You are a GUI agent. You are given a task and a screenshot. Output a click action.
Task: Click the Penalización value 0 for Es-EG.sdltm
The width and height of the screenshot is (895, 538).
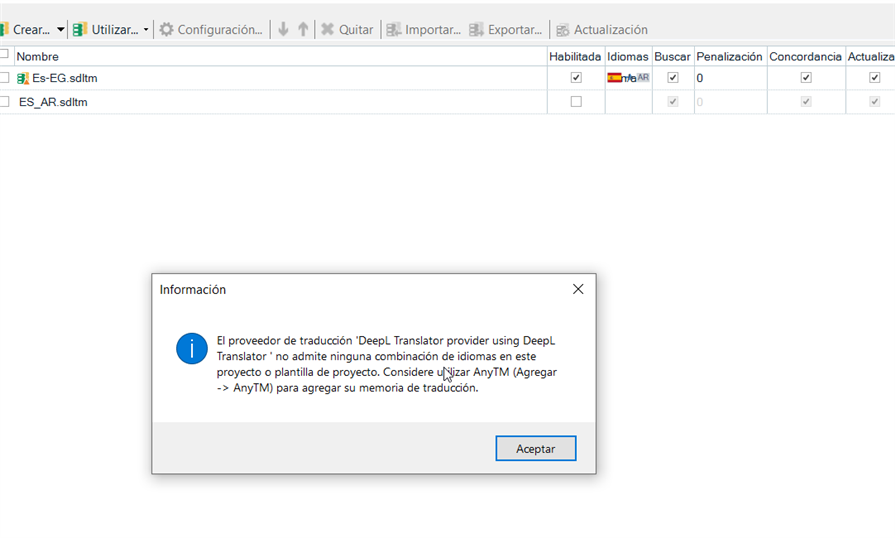click(700, 78)
